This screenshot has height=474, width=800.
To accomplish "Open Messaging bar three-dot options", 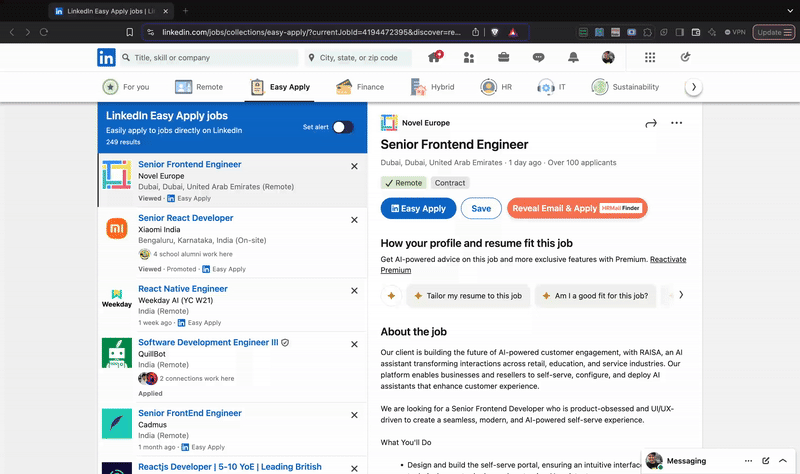I will 748,461.
